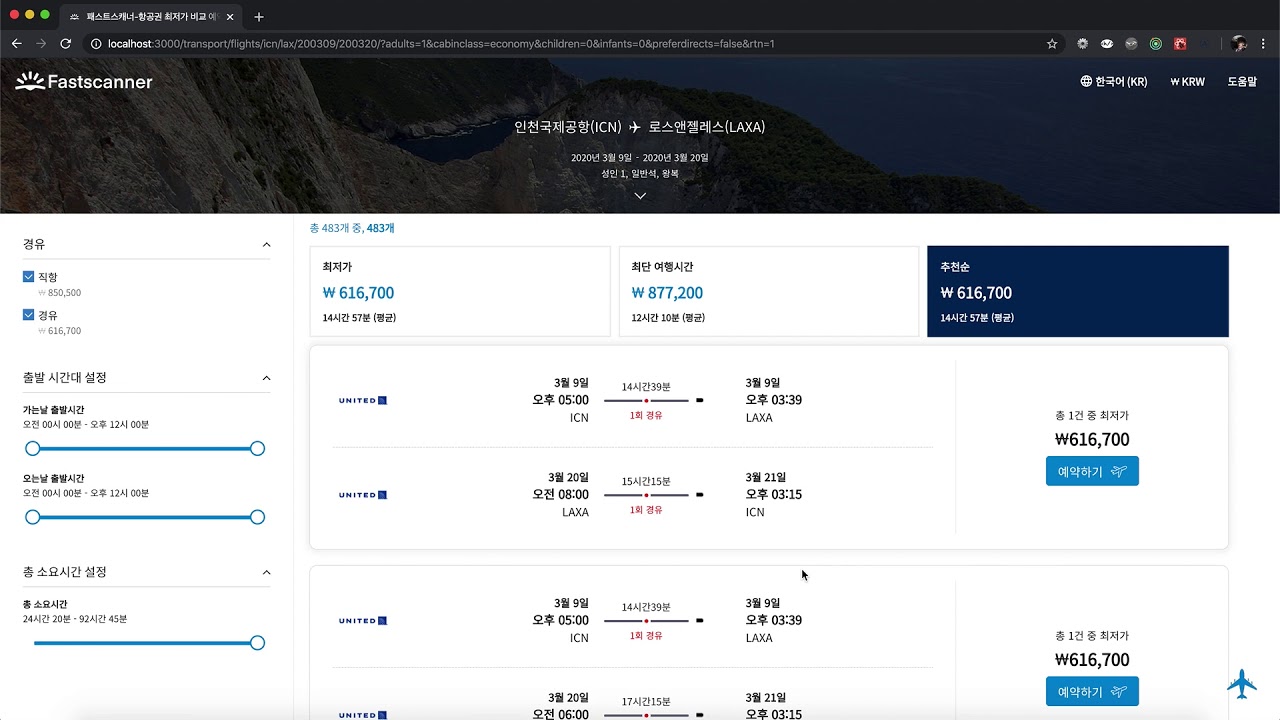
Task: Uncheck the 직항 direct flight checkbox
Action: coord(29,277)
